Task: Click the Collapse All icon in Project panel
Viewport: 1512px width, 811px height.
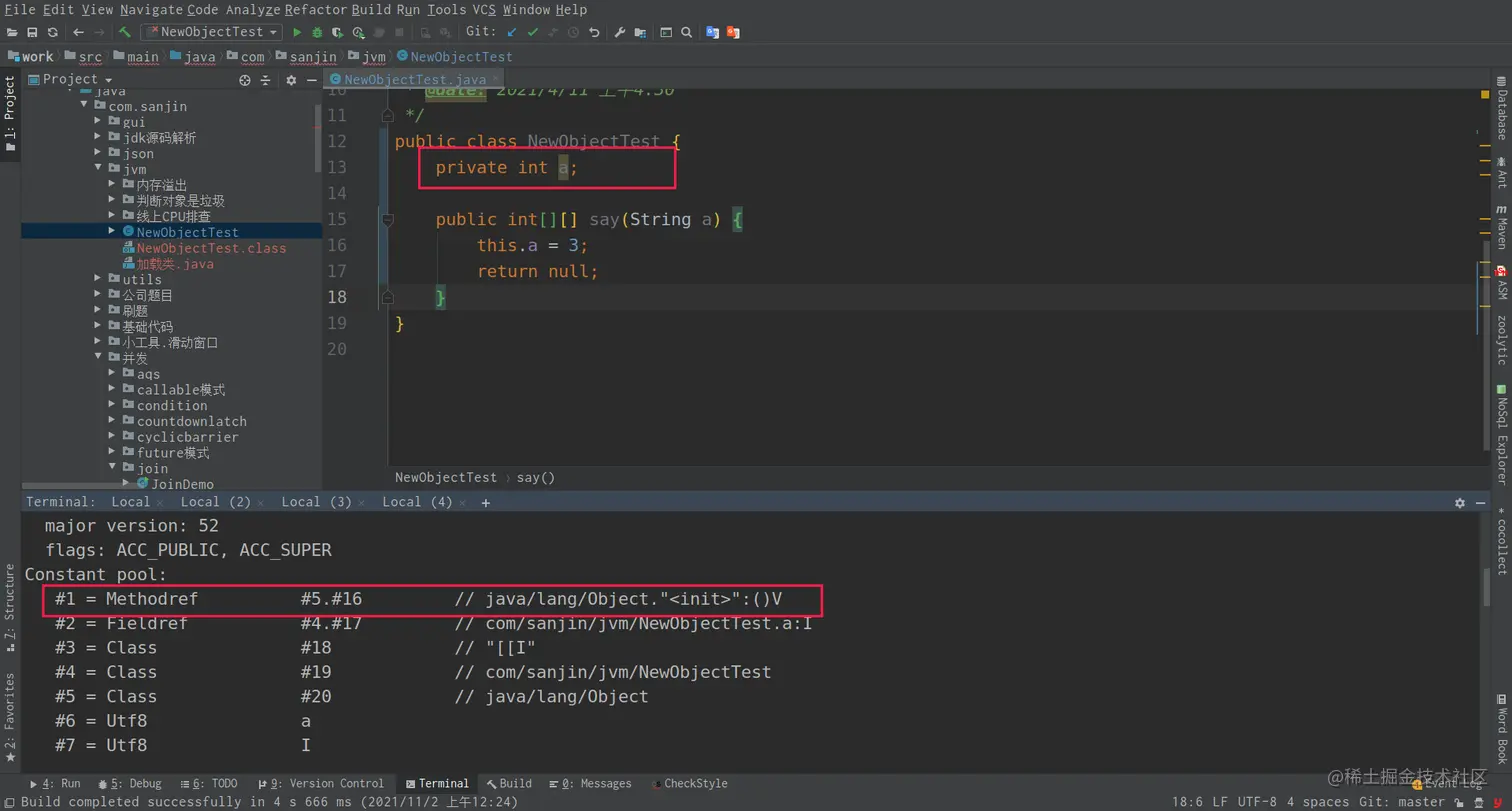Action: coord(266,80)
